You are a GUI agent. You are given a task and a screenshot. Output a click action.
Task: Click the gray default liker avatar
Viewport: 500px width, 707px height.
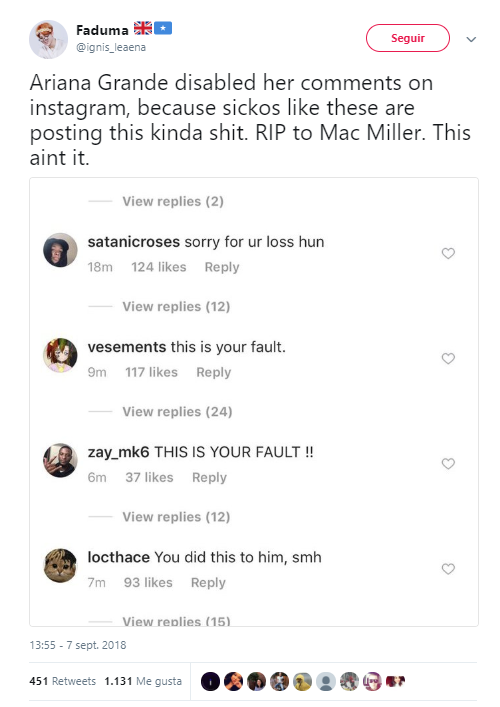(x=326, y=681)
